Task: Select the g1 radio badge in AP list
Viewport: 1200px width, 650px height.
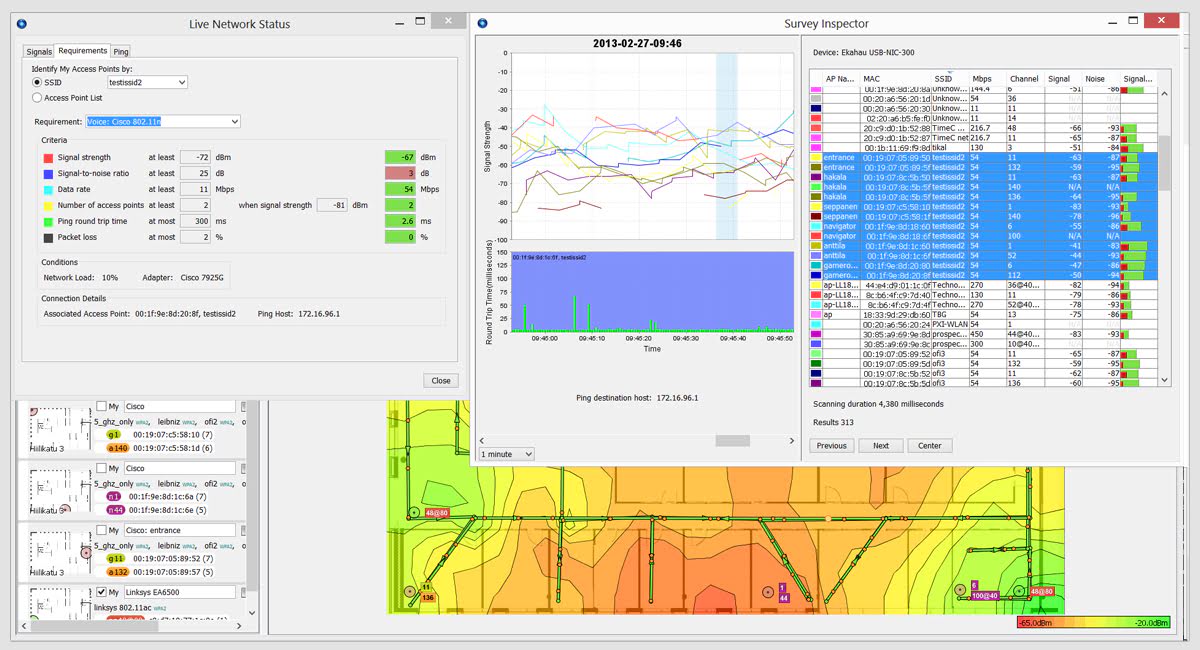Action: coord(114,436)
